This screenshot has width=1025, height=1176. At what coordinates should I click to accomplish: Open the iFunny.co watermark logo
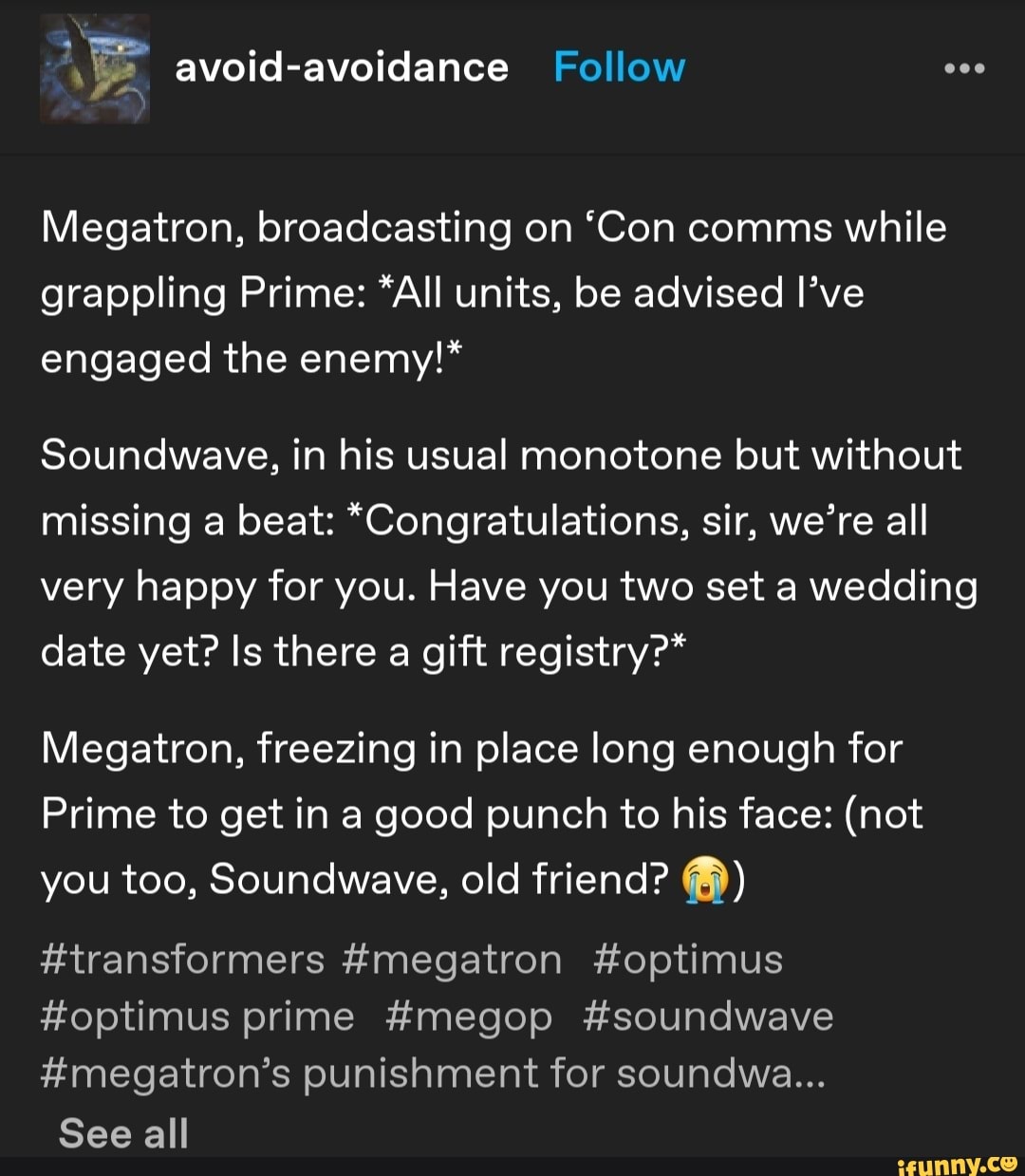(956, 1162)
